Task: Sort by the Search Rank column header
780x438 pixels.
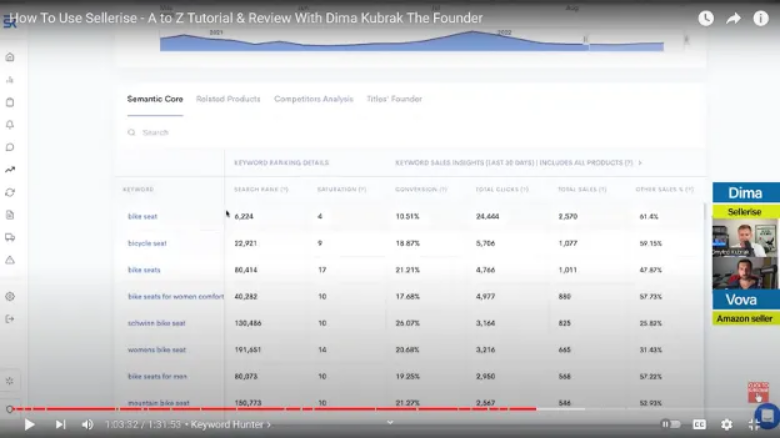Action: point(261,190)
